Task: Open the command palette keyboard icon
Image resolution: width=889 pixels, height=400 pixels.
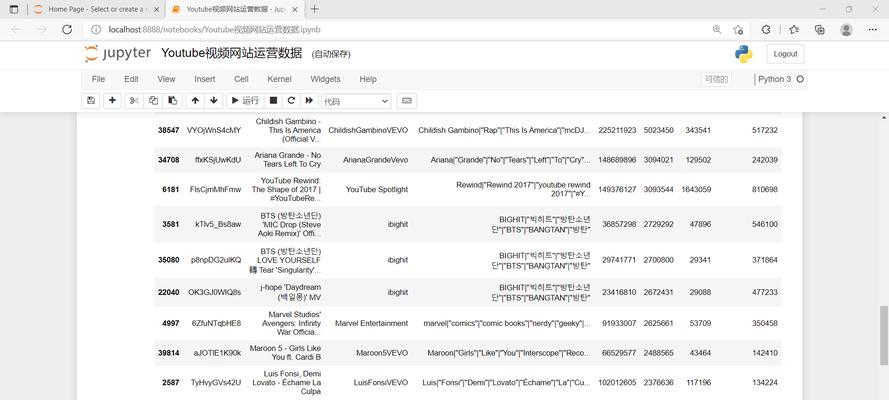Action: (407, 100)
